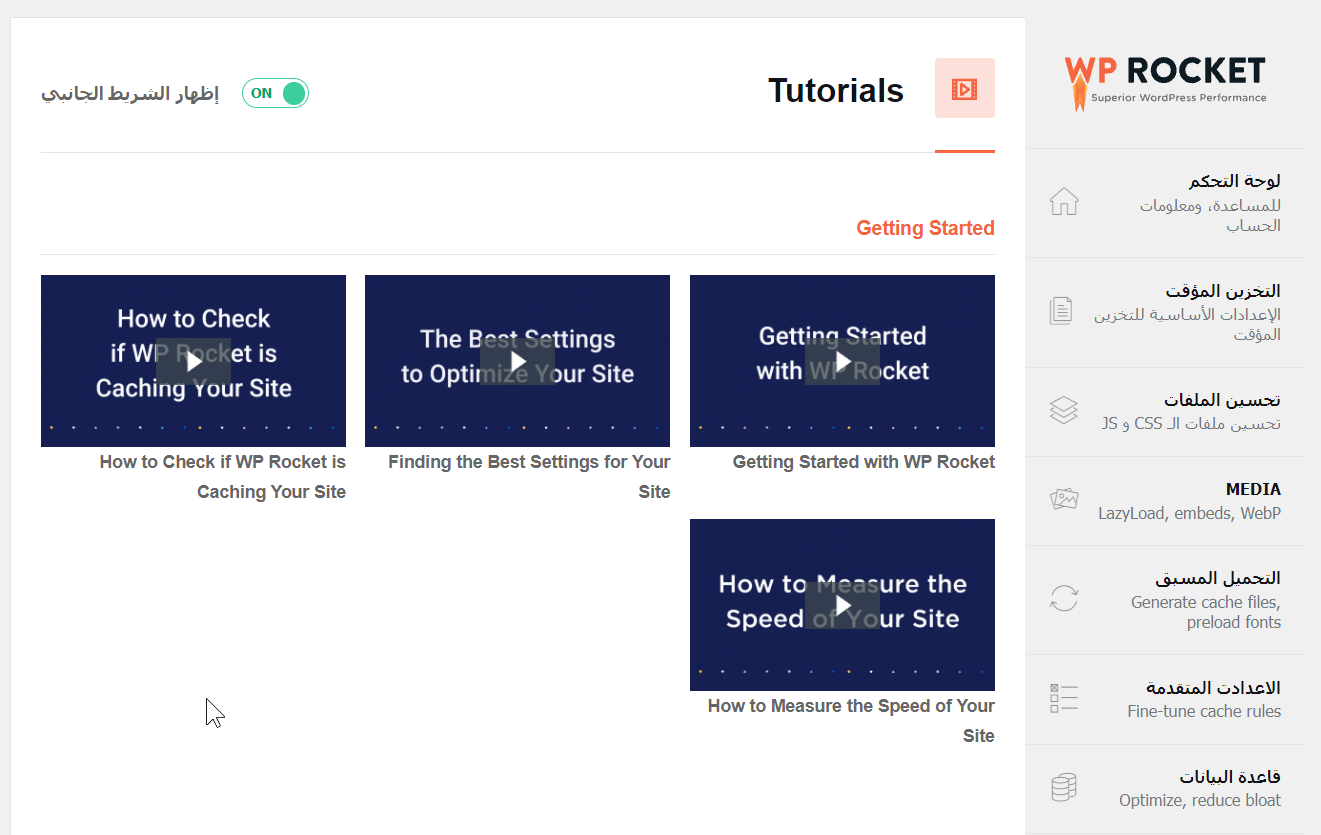Select التحميل المسبق preload menu item
Image resolution: width=1321 pixels, height=835 pixels.
1166,600
